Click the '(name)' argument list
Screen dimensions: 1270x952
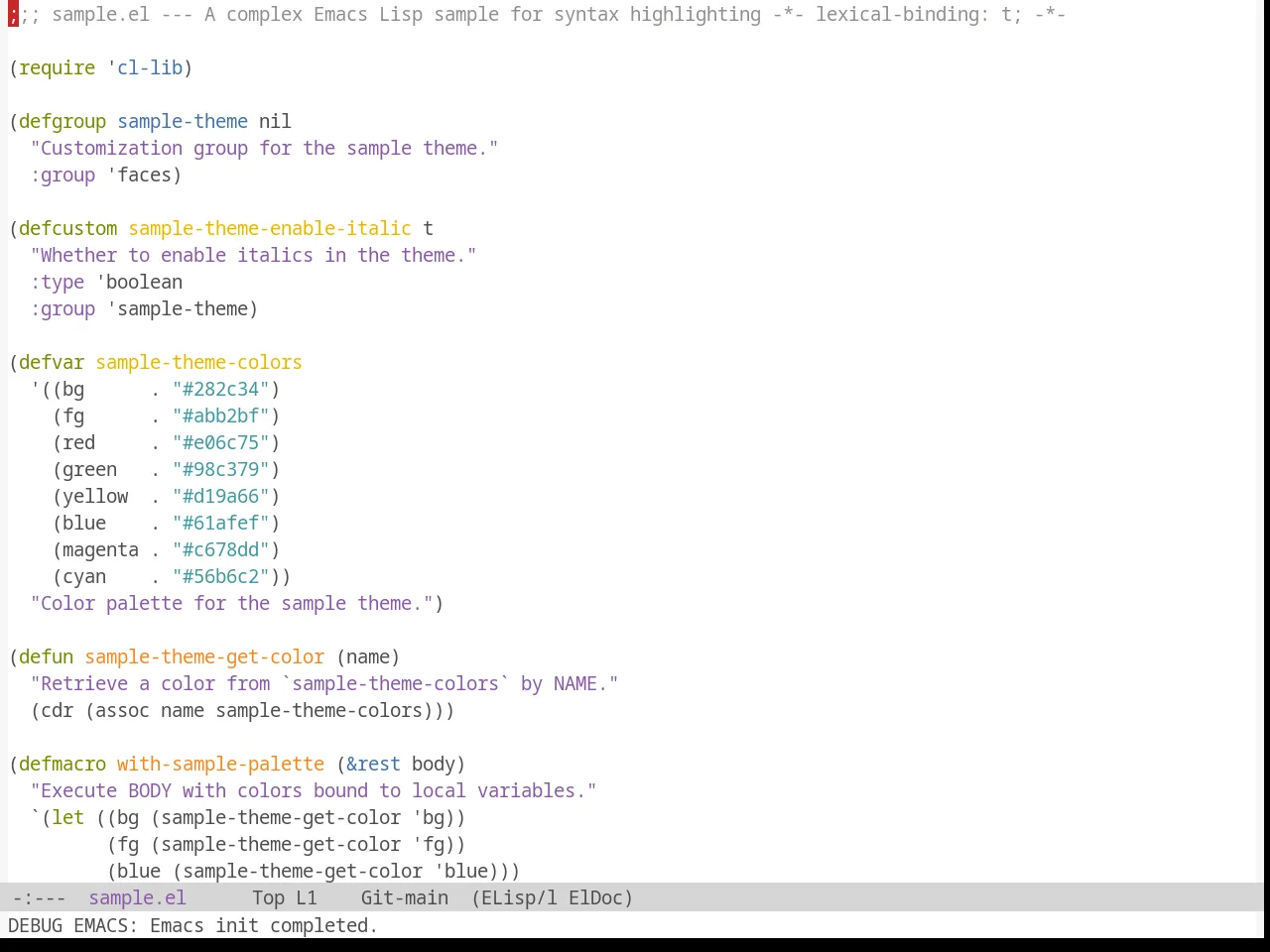pyautogui.click(x=368, y=656)
